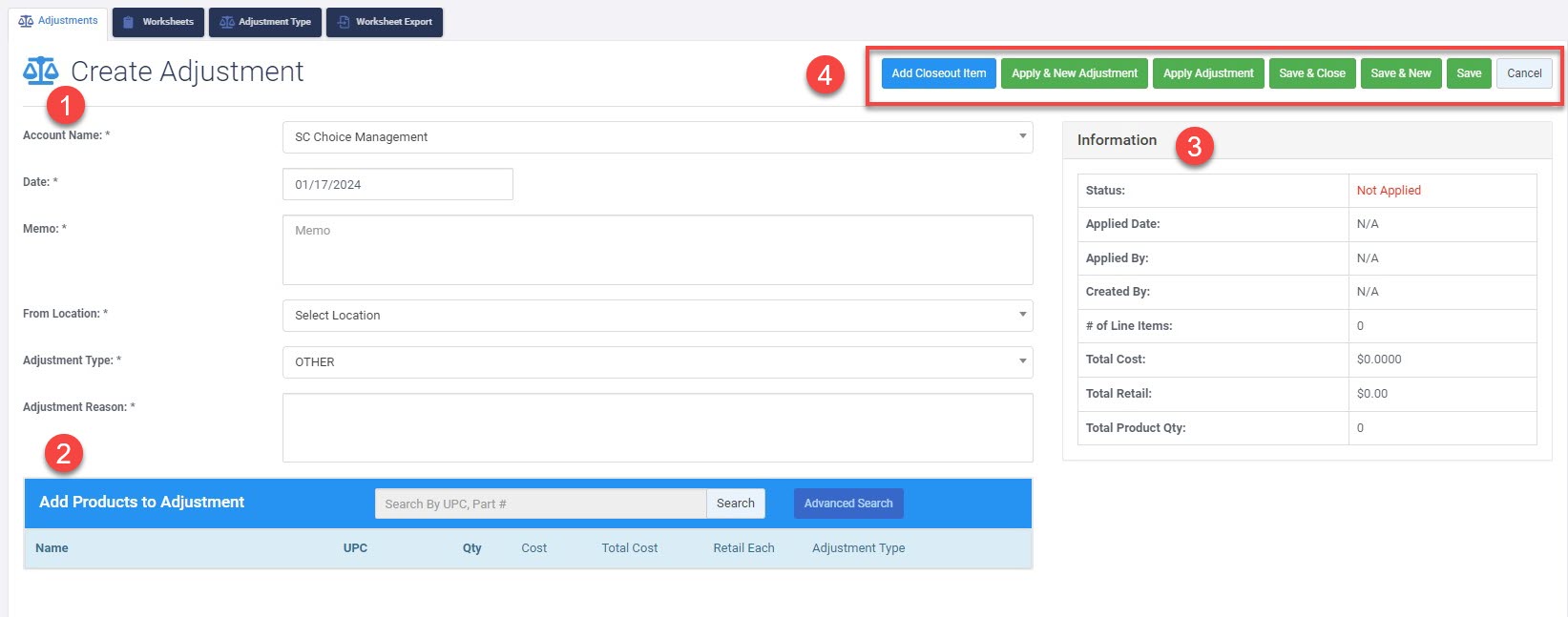Click the scales icon on Adjustment Type tab
1568x617 pixels.
point(227,22)
